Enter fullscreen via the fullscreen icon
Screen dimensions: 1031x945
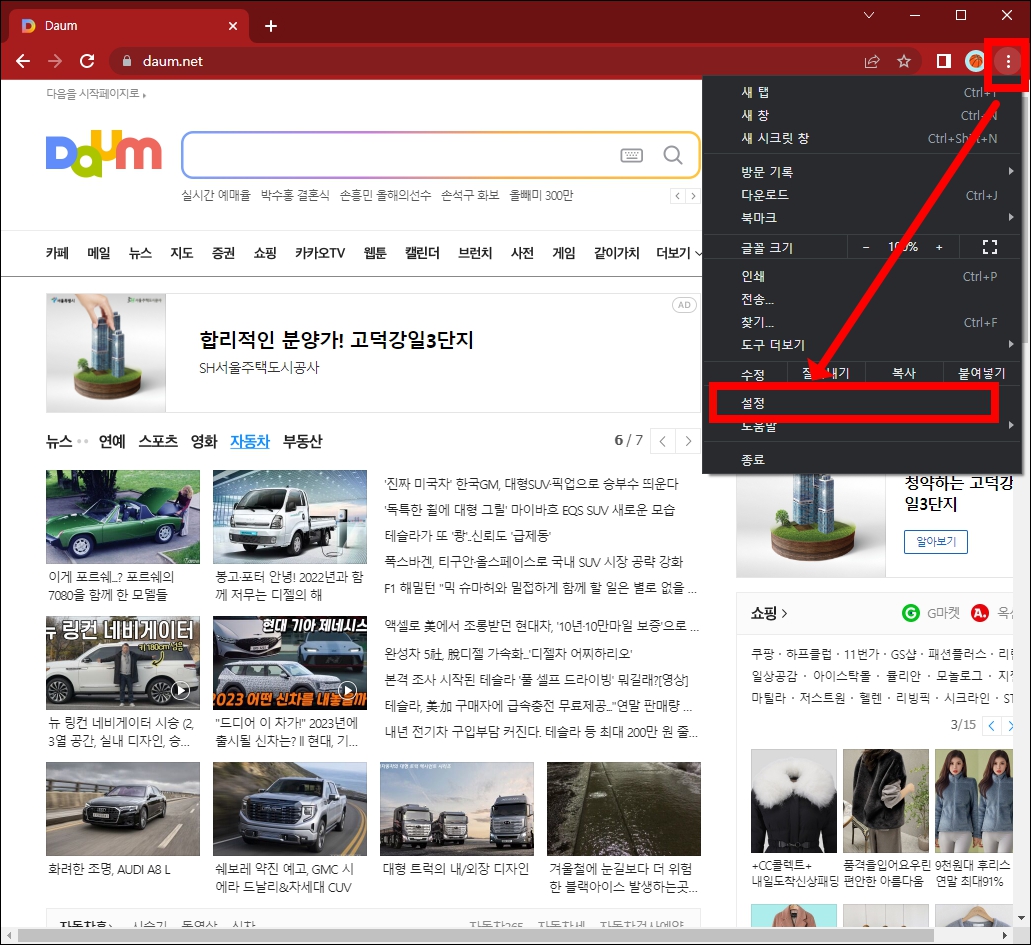990,246
